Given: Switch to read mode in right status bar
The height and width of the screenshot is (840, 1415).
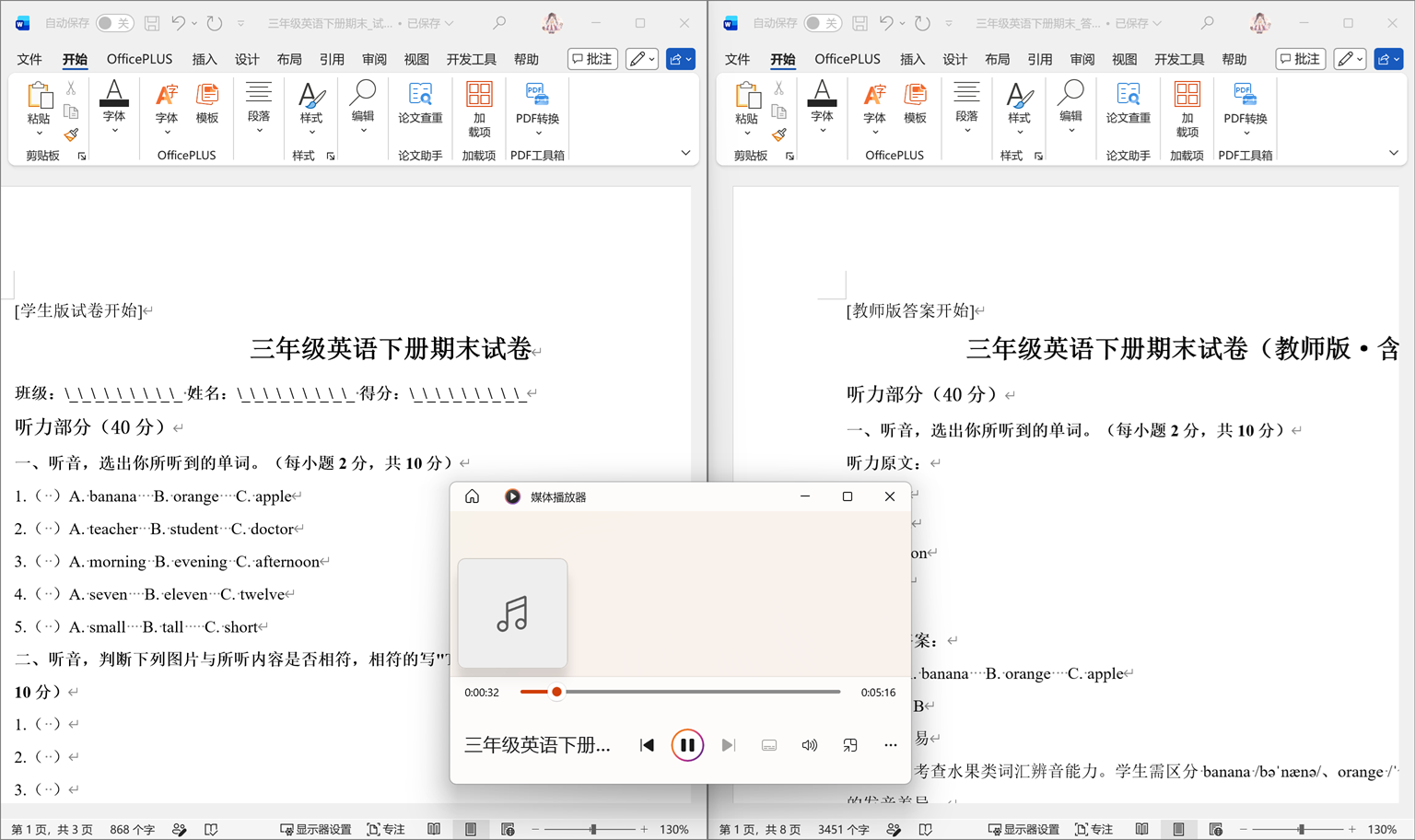Looking at the screenshot, I should tap(1141, 829).
